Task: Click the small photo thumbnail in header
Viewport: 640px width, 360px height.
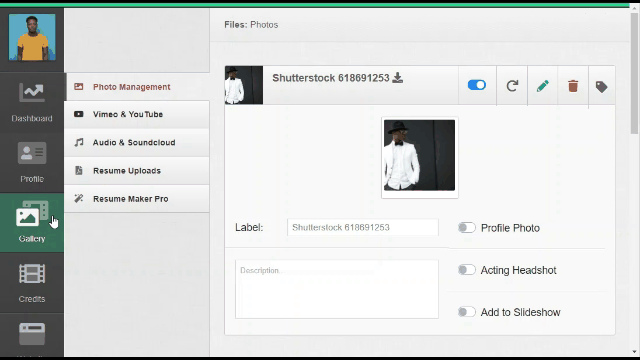Action: pyautogui.click(x=244, y=85)
